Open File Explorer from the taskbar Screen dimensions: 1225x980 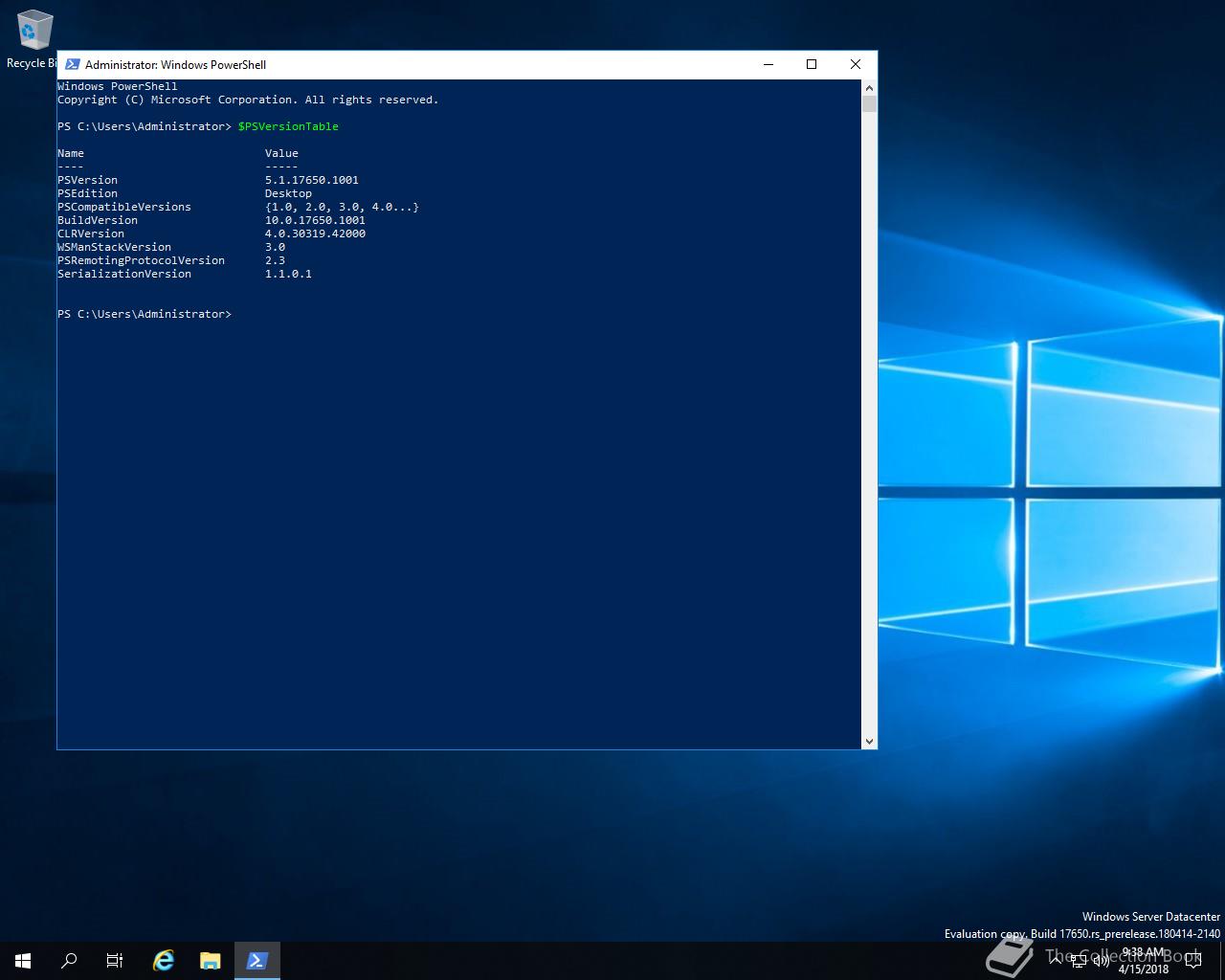tap(210, 961)
